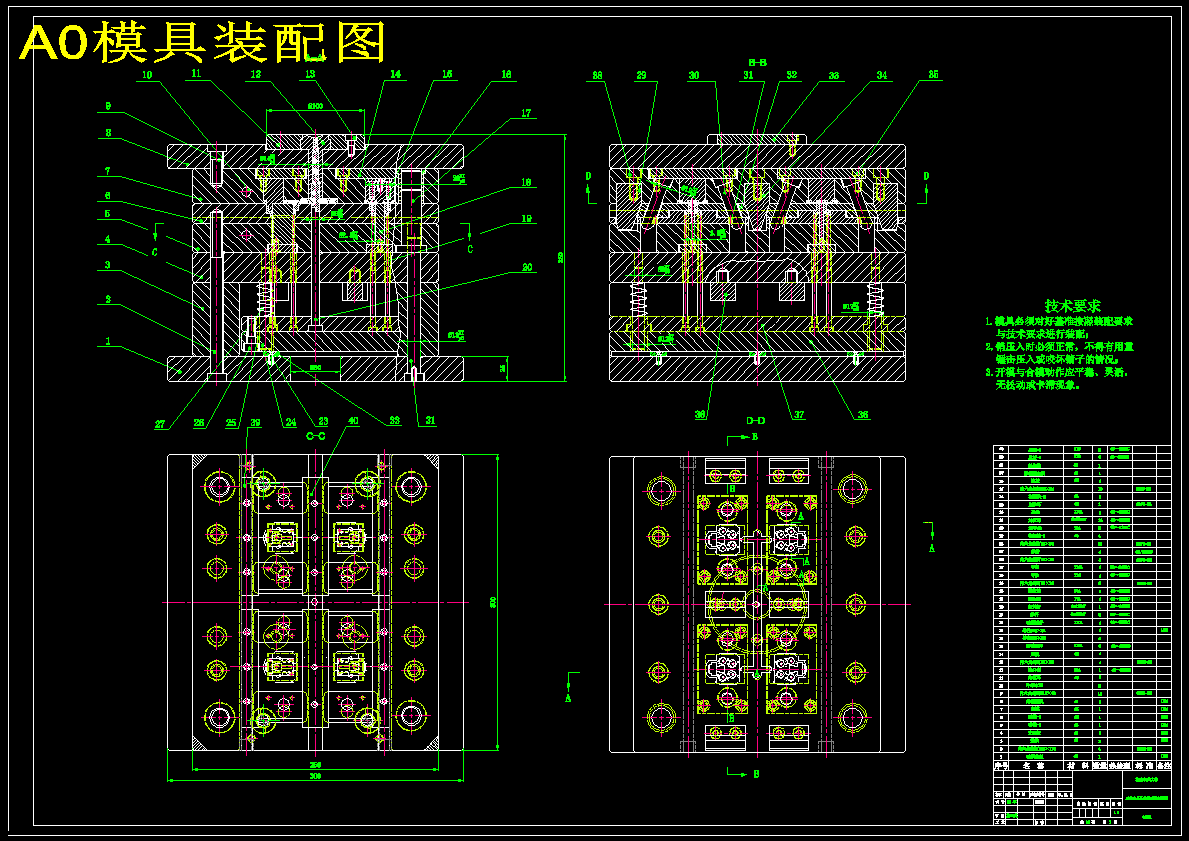The image size is (1189, 841).
Task: Click part callout number 37
Action: [799, 415]
